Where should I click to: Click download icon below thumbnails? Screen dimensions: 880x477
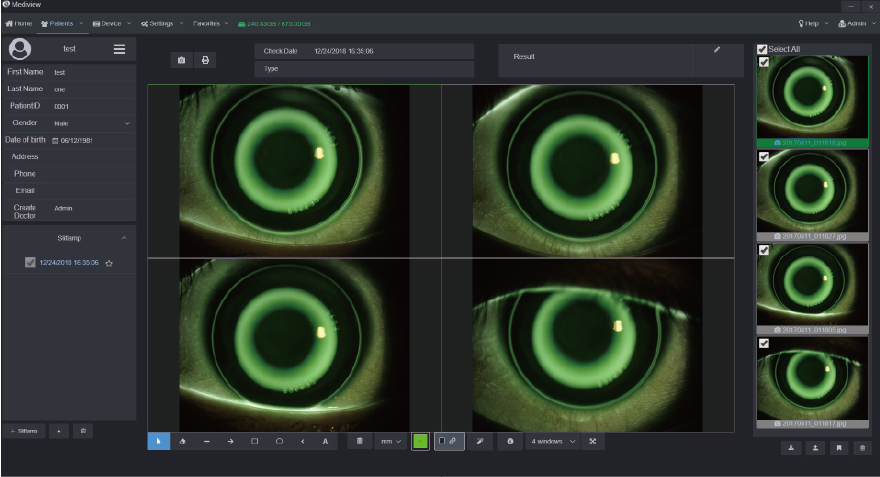pyautogui.click(x=791, y=447)
